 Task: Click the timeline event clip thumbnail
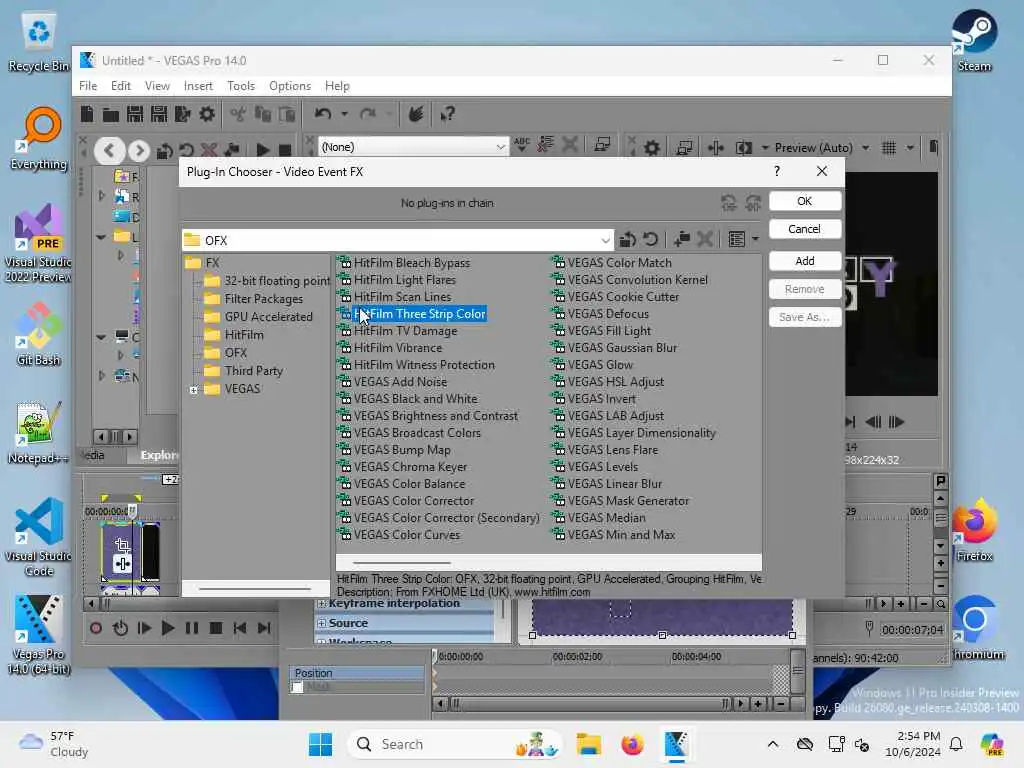point(121,551)
